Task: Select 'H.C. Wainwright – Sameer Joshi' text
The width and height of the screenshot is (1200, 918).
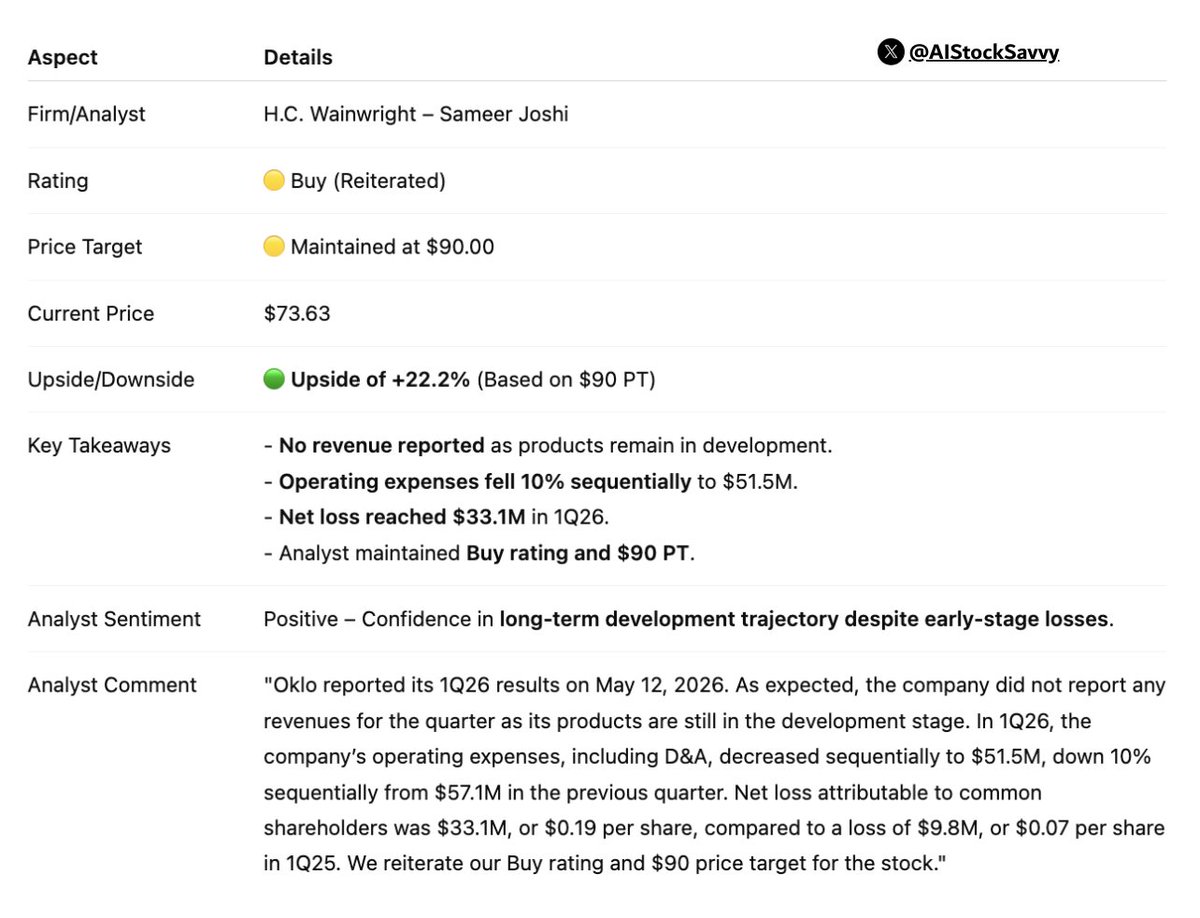Action: click(x=416, y=114)
